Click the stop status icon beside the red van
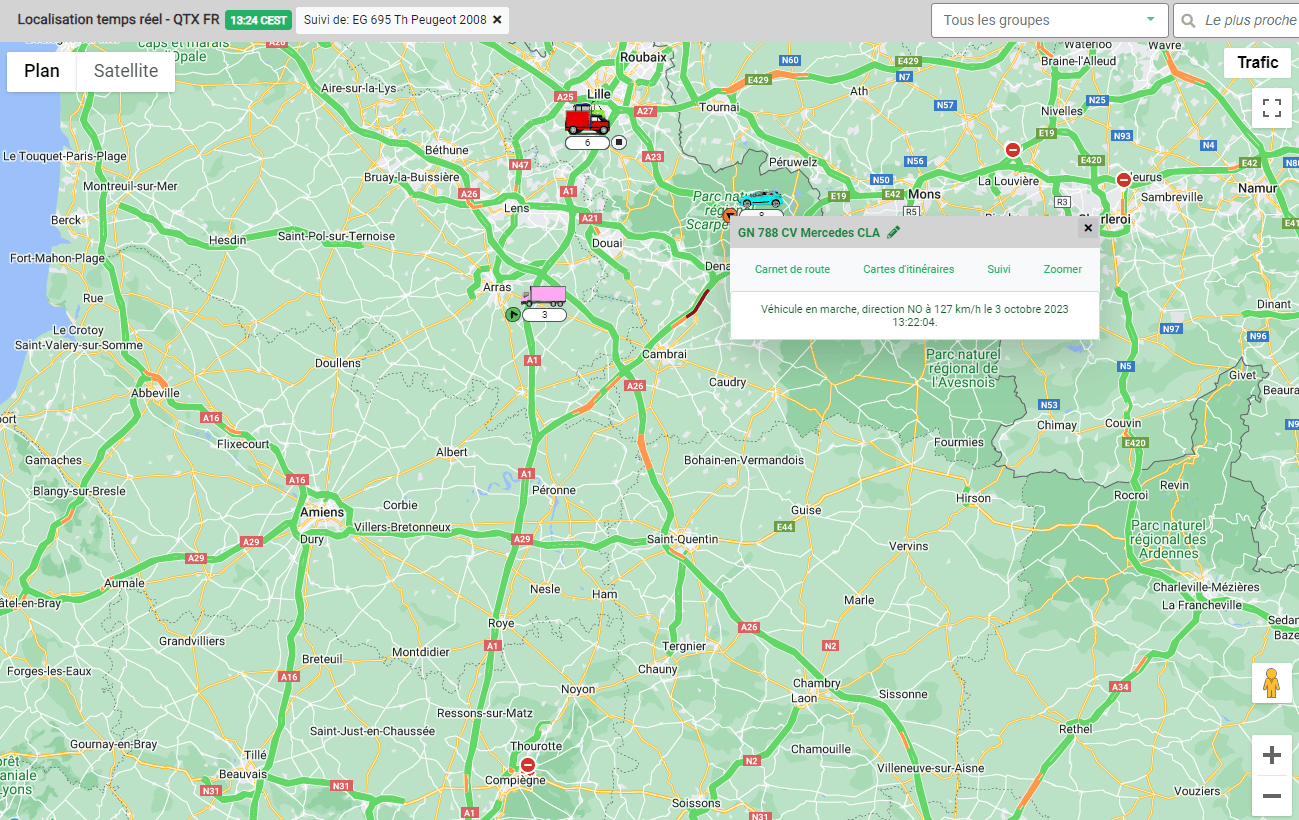The height and width of the screenshot is (820, 1299). (619, 142)
